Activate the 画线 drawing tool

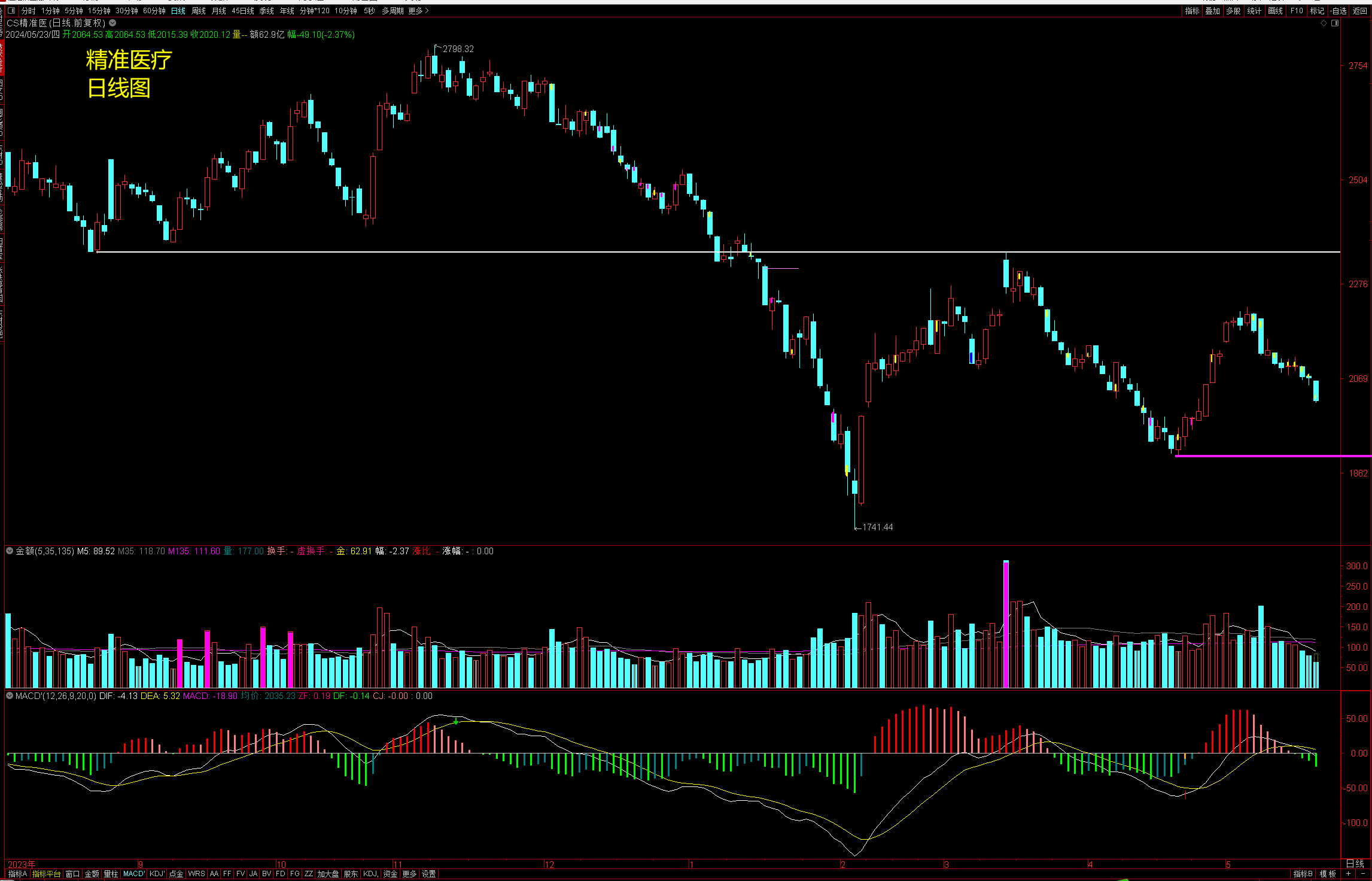pos(1276,11)
